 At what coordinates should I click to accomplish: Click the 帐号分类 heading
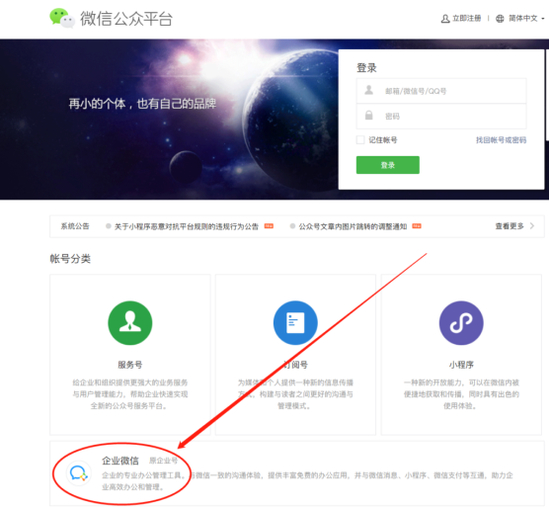pos(70,259)
